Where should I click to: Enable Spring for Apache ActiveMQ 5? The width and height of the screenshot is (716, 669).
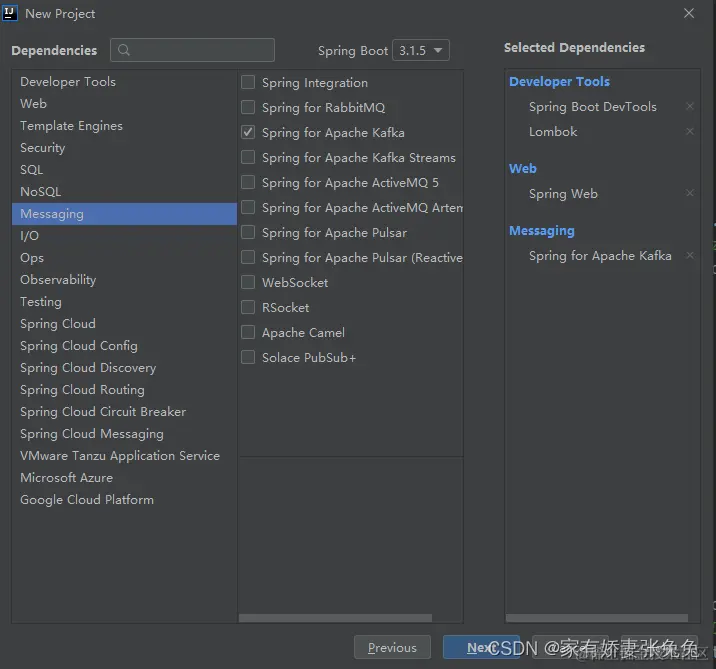[248, 182]
